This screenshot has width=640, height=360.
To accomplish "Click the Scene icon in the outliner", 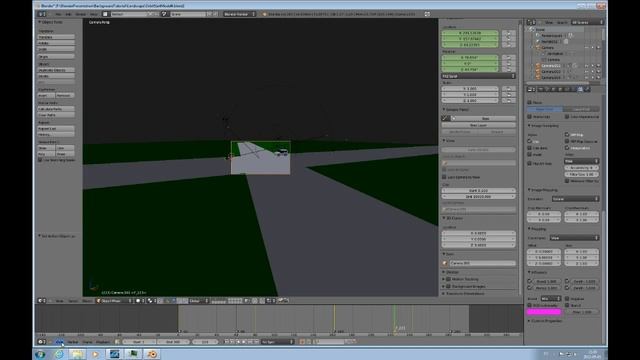I will click(x=532, y=29).
